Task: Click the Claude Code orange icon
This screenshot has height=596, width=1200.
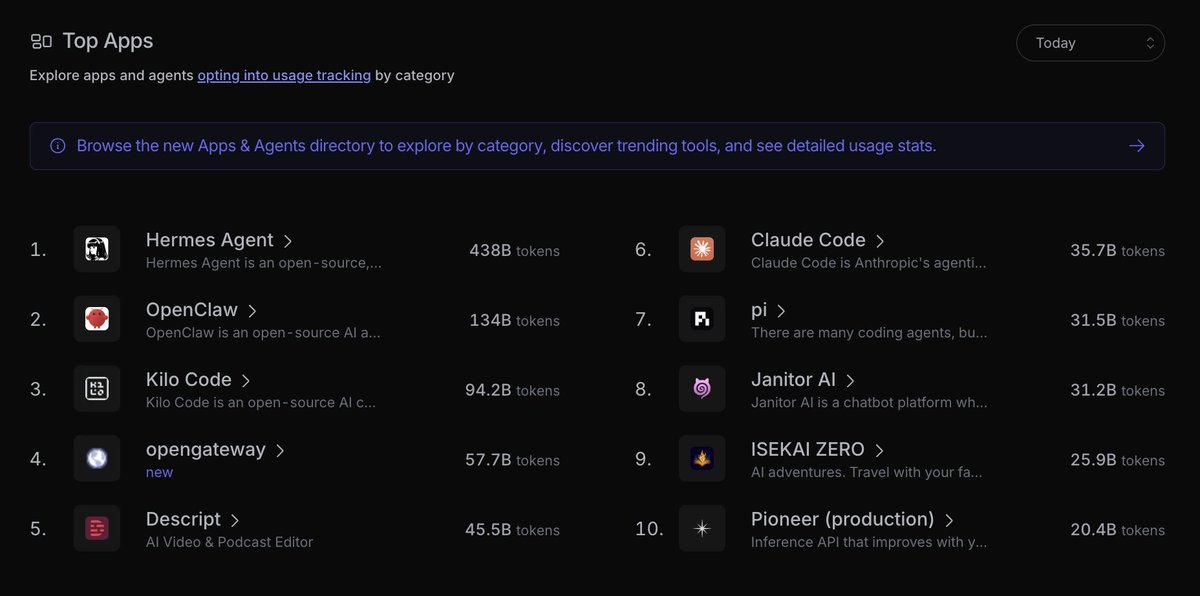Action: click(x=702, y=249)
